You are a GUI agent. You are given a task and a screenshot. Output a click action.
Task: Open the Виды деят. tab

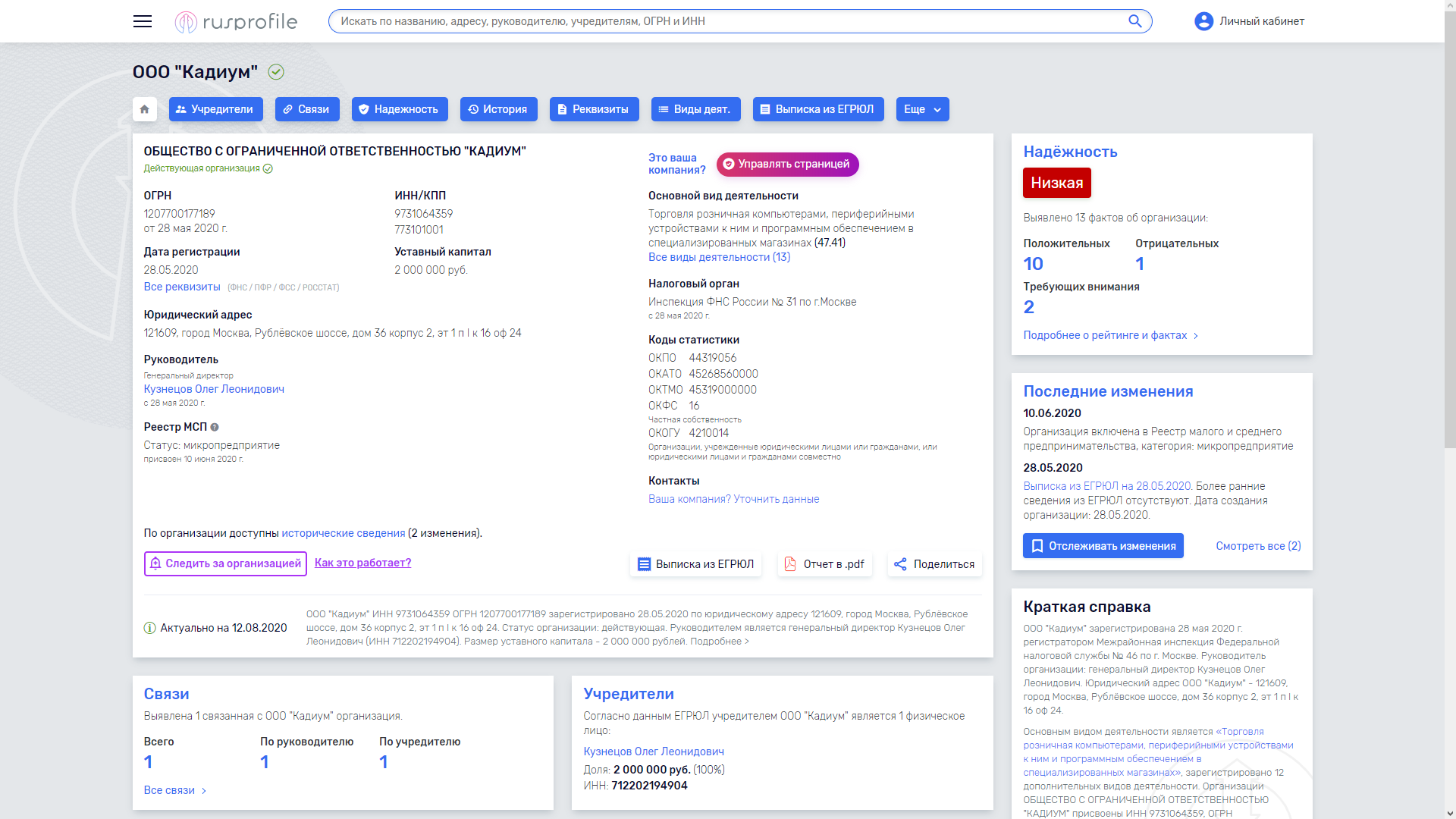coord(696,109)
